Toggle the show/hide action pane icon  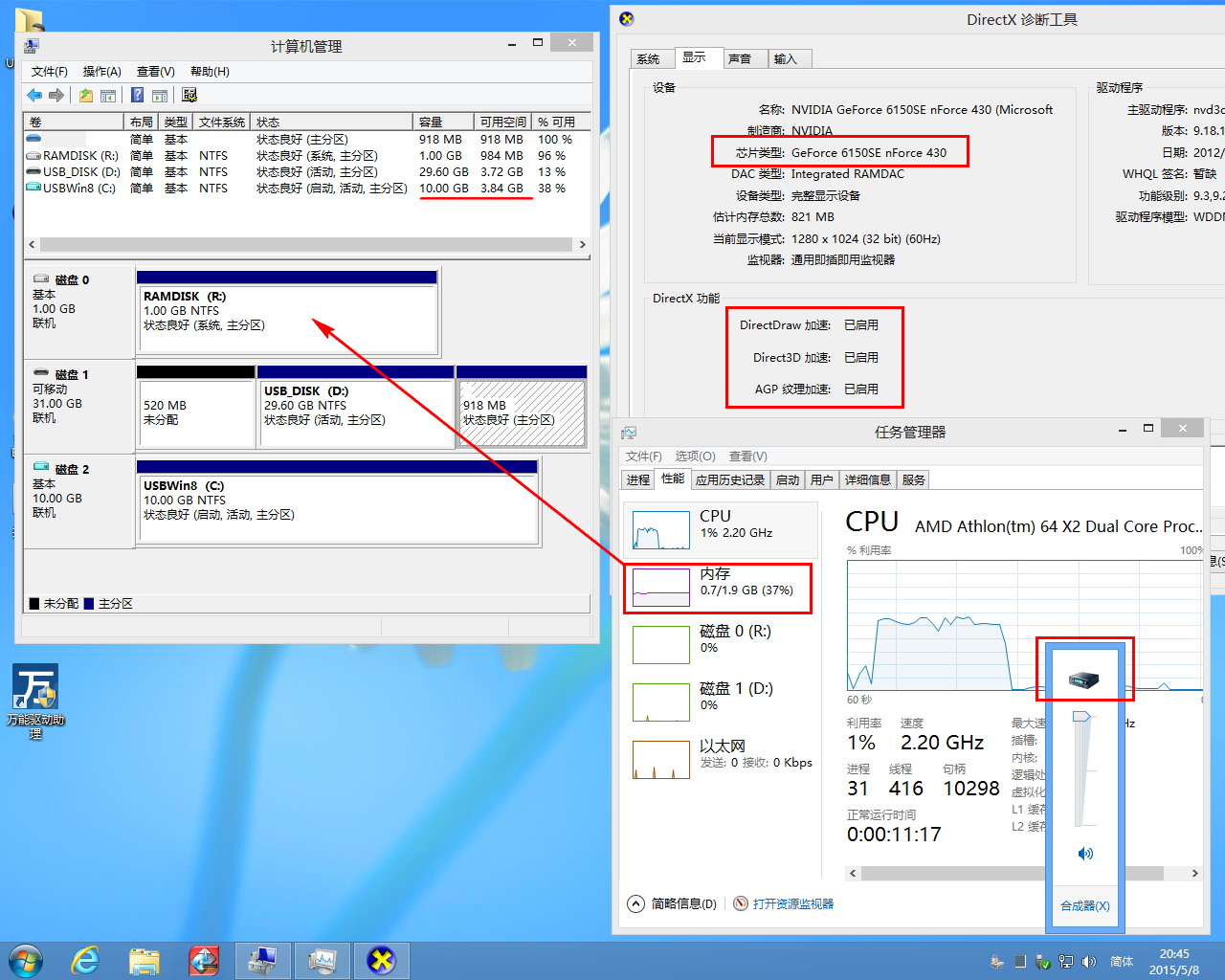pos(160,95)
